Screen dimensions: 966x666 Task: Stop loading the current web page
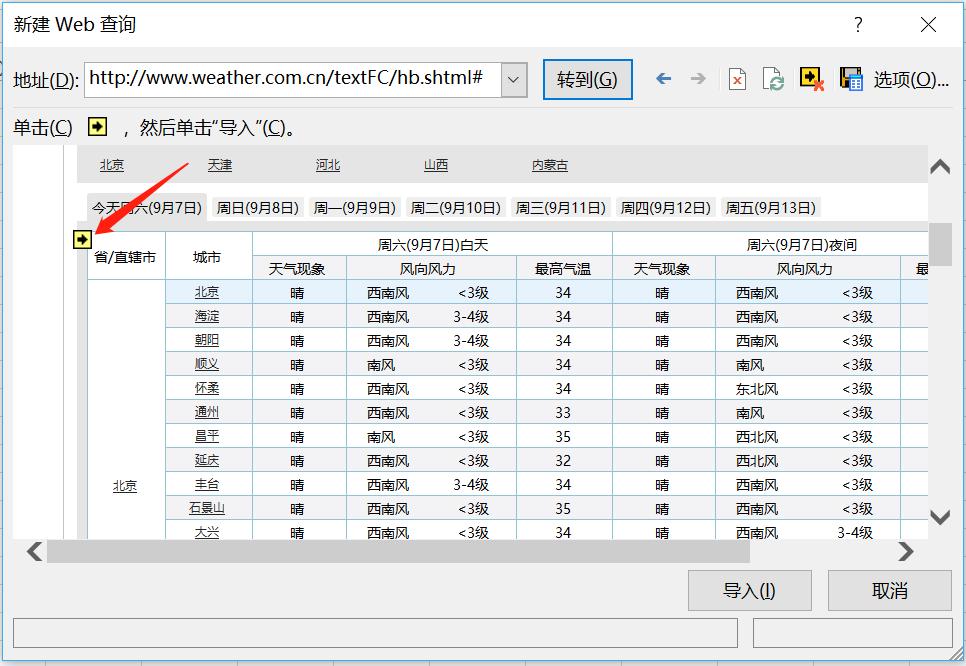737,78
